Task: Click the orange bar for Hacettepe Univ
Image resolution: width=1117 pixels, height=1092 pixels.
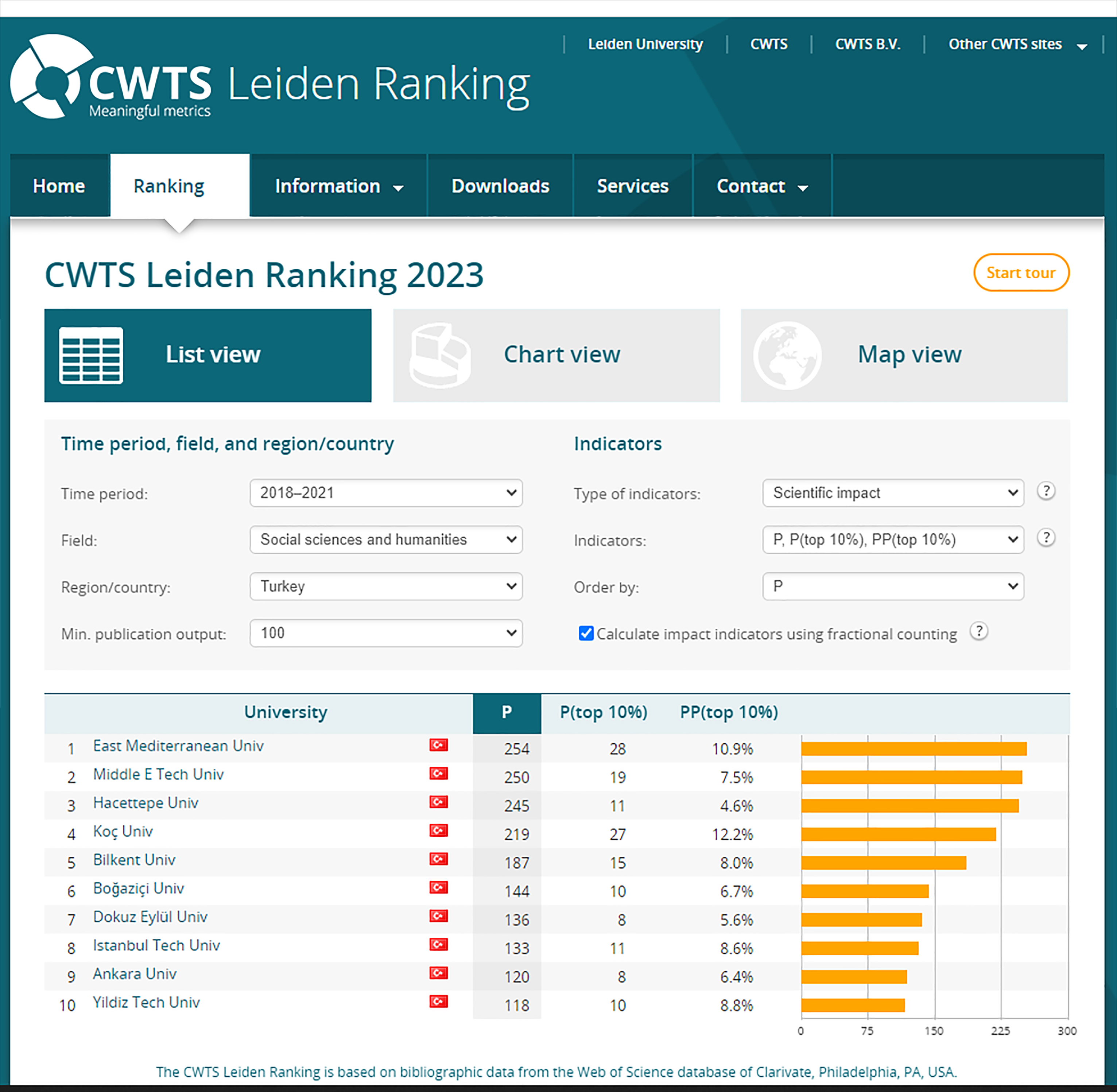Action: pos(909,806)
